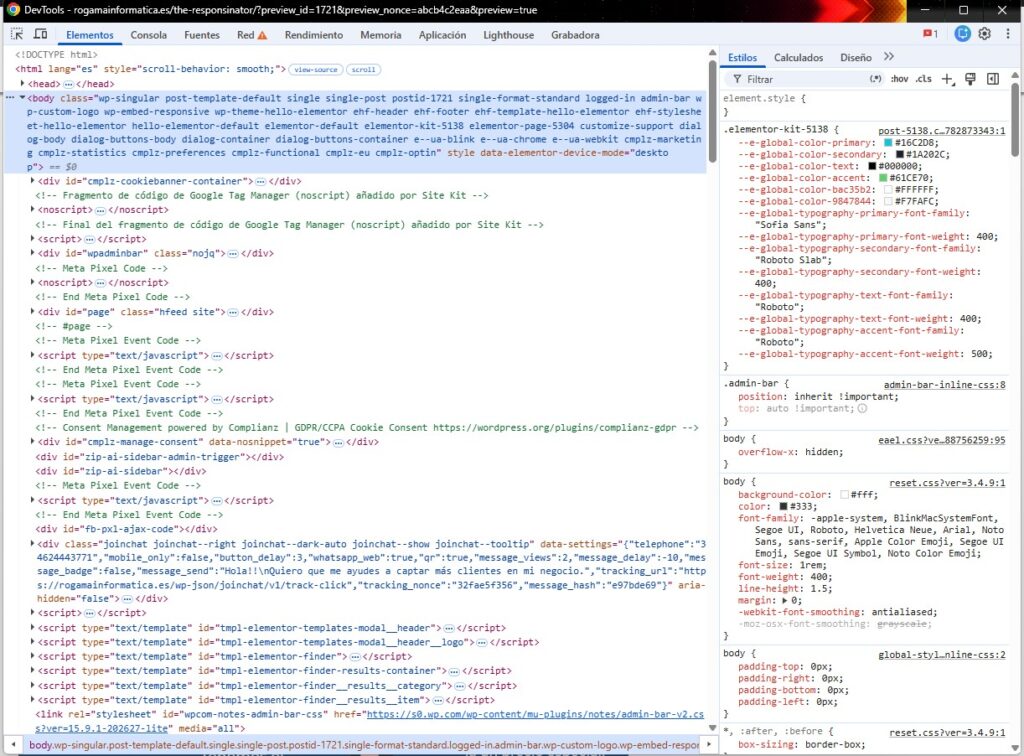Show more style pane tabs chevron
This screenshot has width=1024, height=756.
point(889,57)
